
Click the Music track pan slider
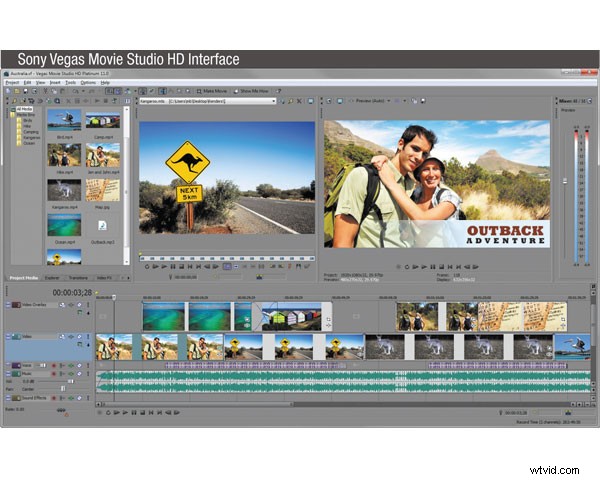(x=64, y=389)
